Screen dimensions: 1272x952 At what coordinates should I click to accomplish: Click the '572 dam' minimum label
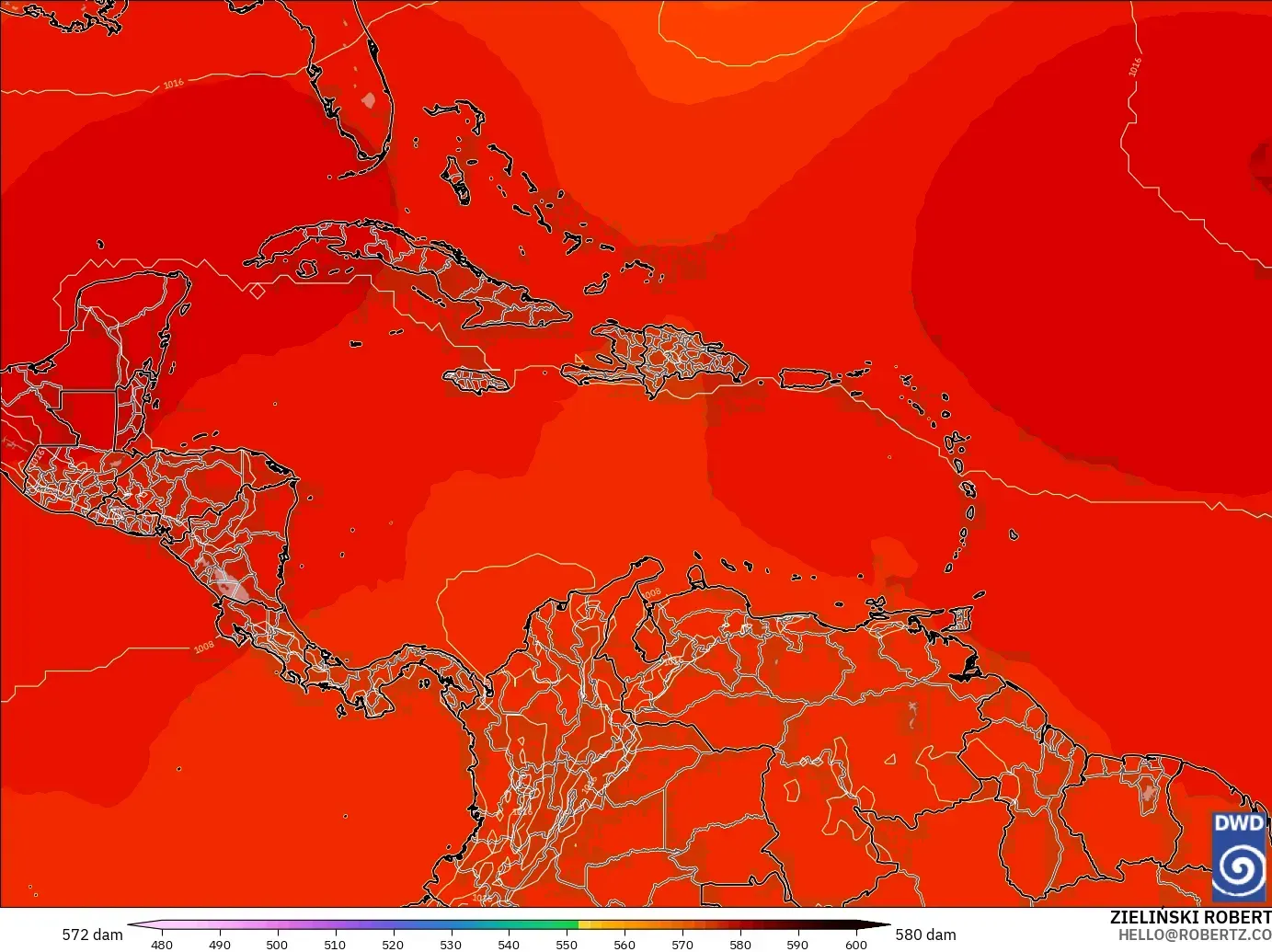click(92, 935)
